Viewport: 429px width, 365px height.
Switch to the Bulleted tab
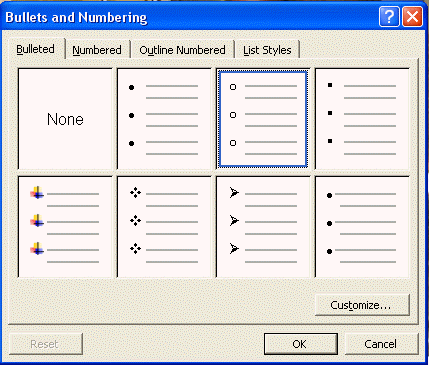point(36,49)
